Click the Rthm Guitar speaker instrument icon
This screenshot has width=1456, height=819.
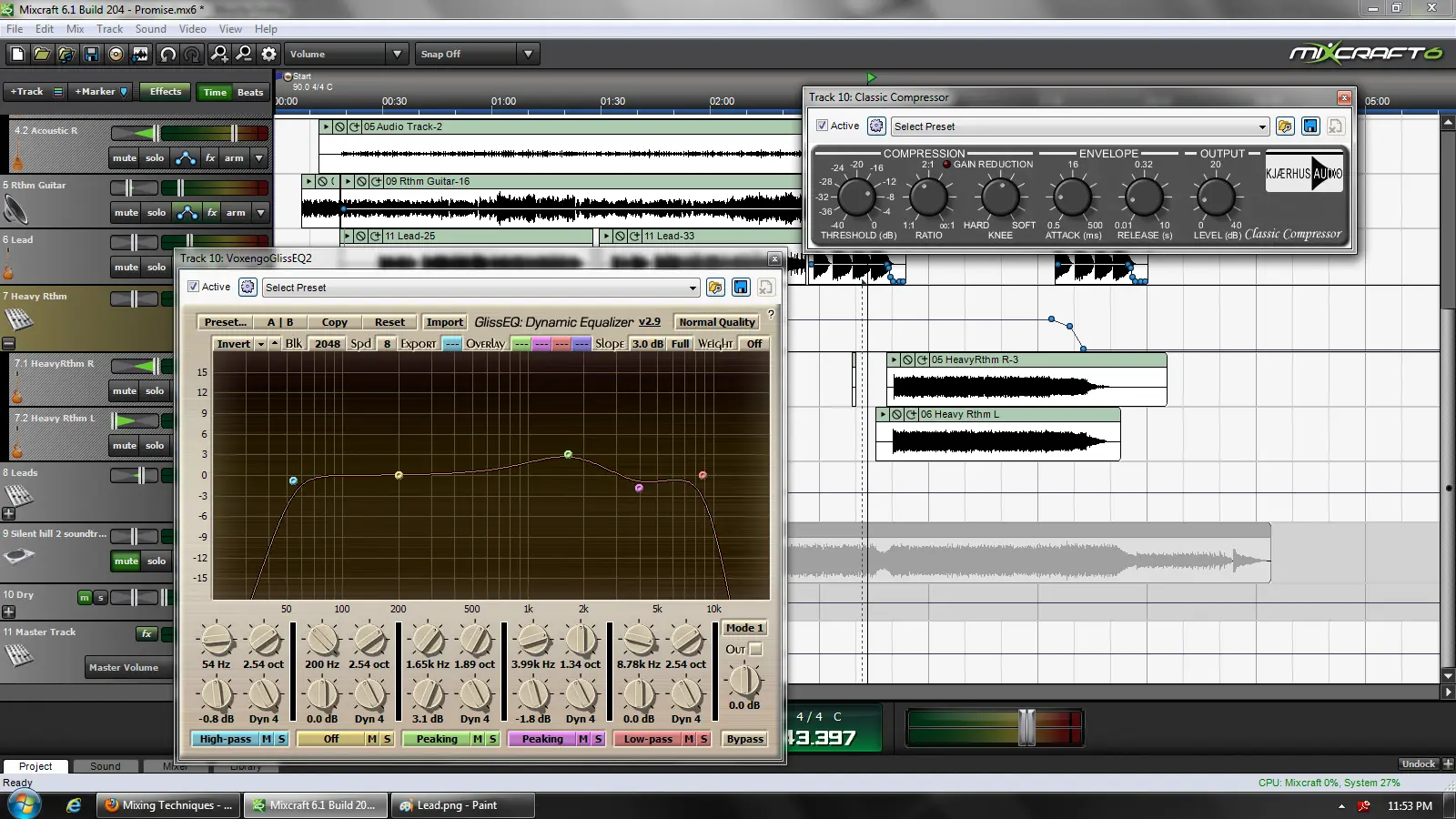click(15, 211)
